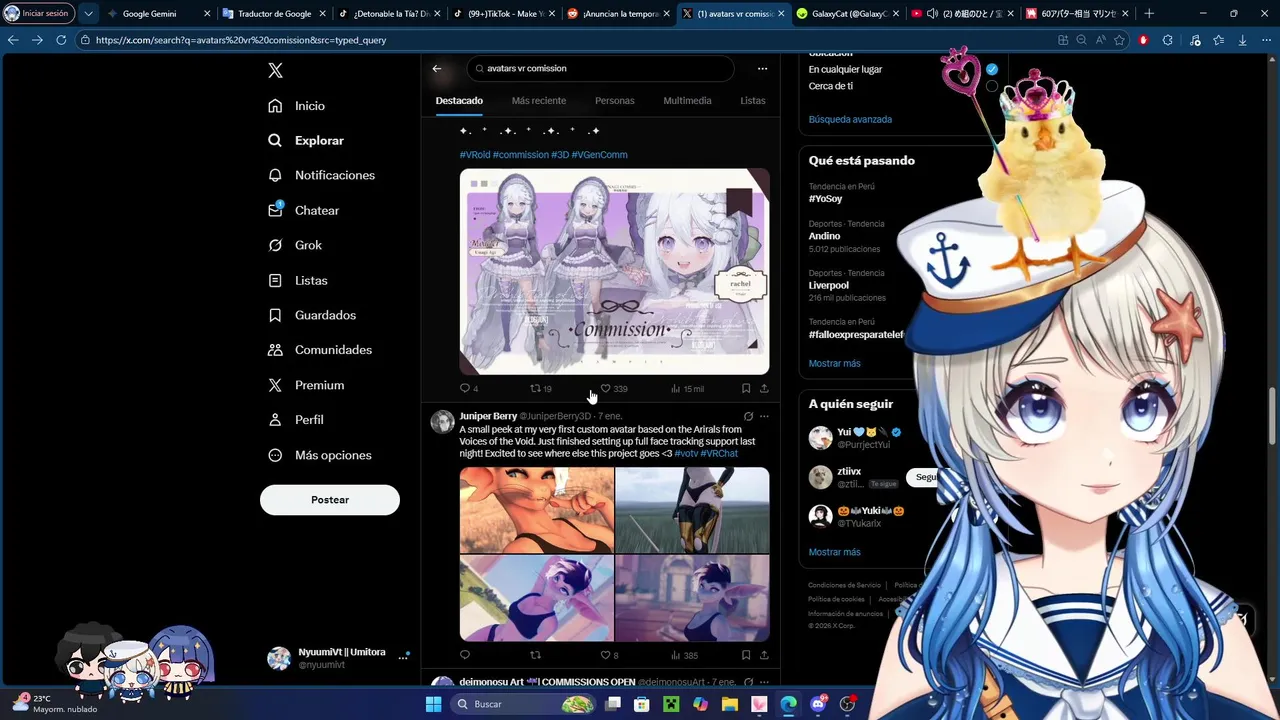Open the top-left Juniper Berry avatar image

coord(537,510)
